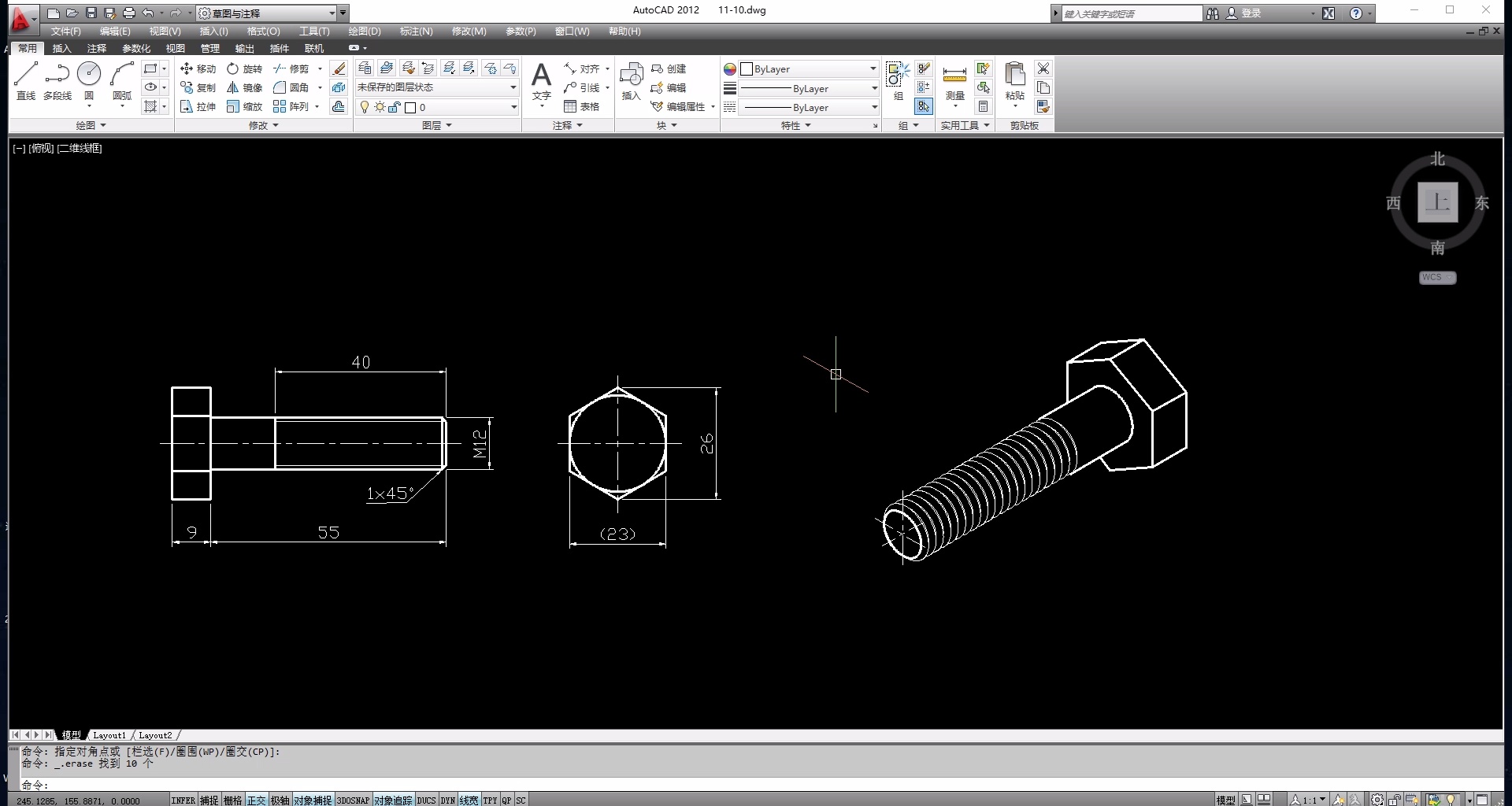Switch to the Layout1 tab
The height and width of the screenshot is (806, 1512).
coord(109,735)
